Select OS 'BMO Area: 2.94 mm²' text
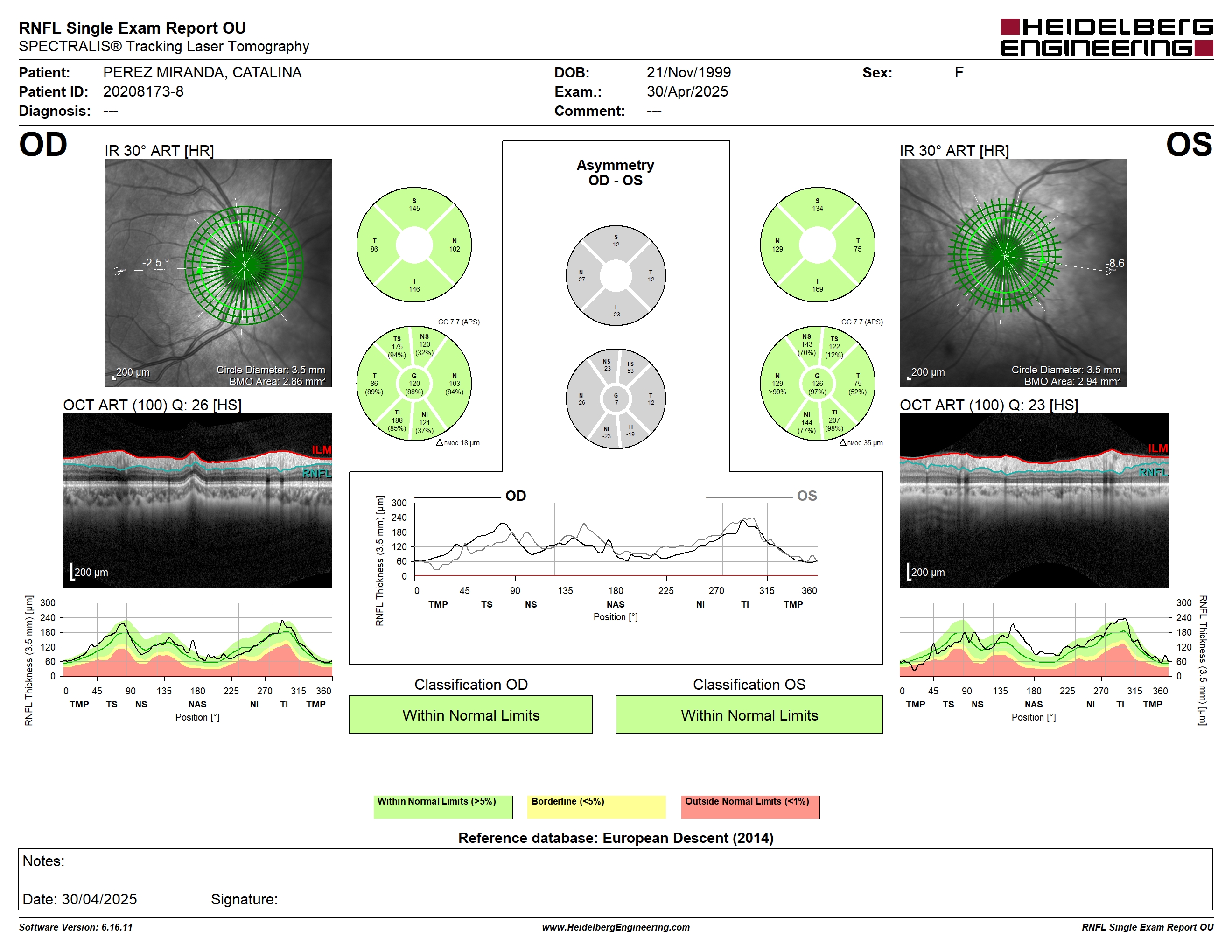Screen dimensions: 1232x952 point(1072,381)
